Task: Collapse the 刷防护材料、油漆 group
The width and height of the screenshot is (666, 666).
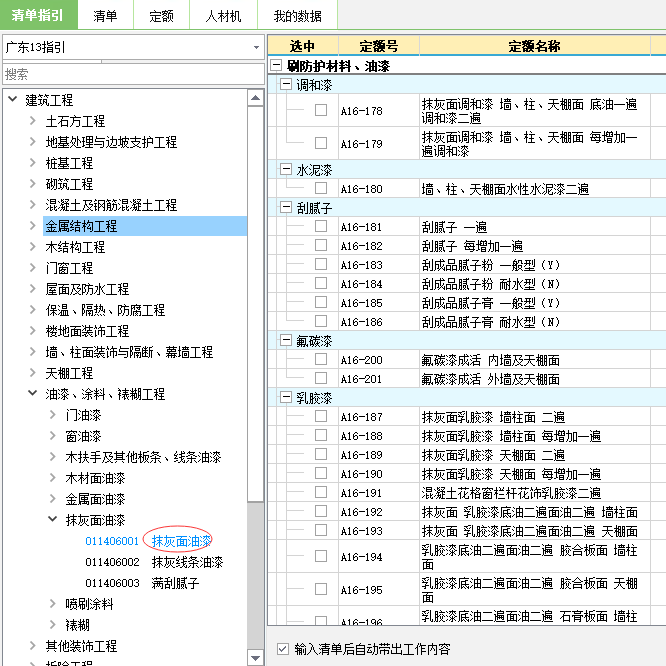Action: 276,65
